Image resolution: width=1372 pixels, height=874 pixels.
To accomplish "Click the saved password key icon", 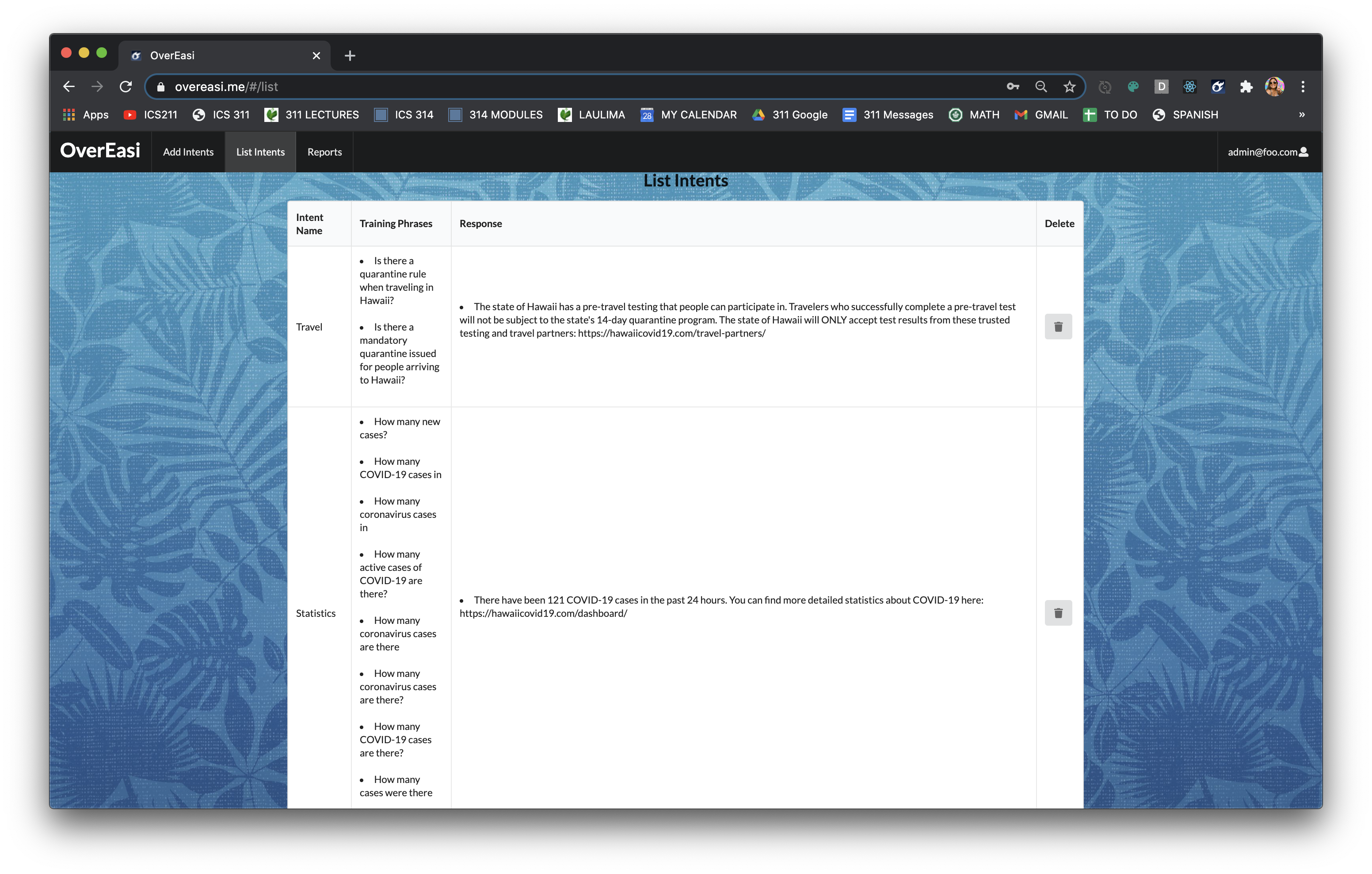I will coord(1013,87).
